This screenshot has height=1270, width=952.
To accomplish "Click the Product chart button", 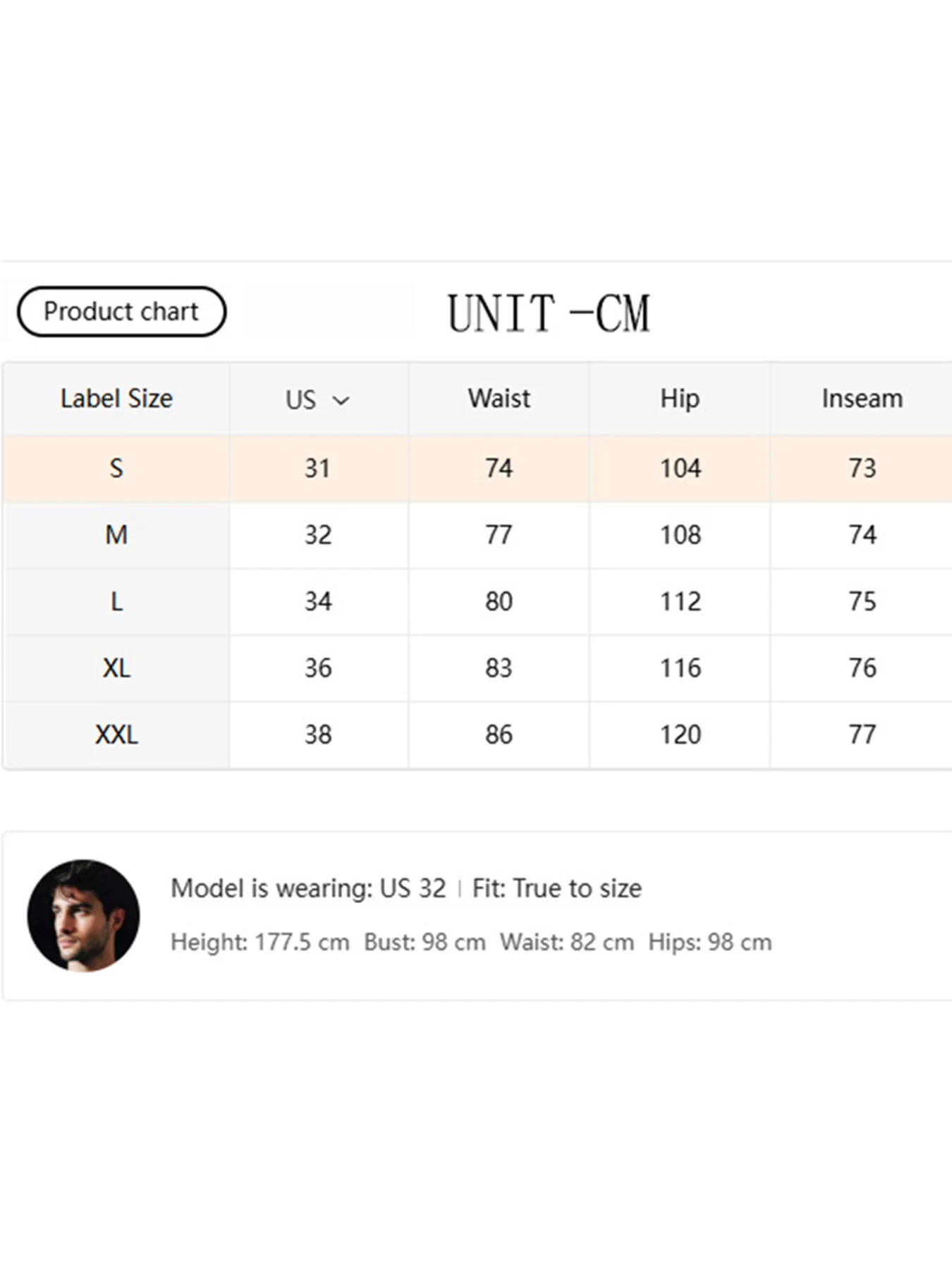I will (x=121, y=311).
